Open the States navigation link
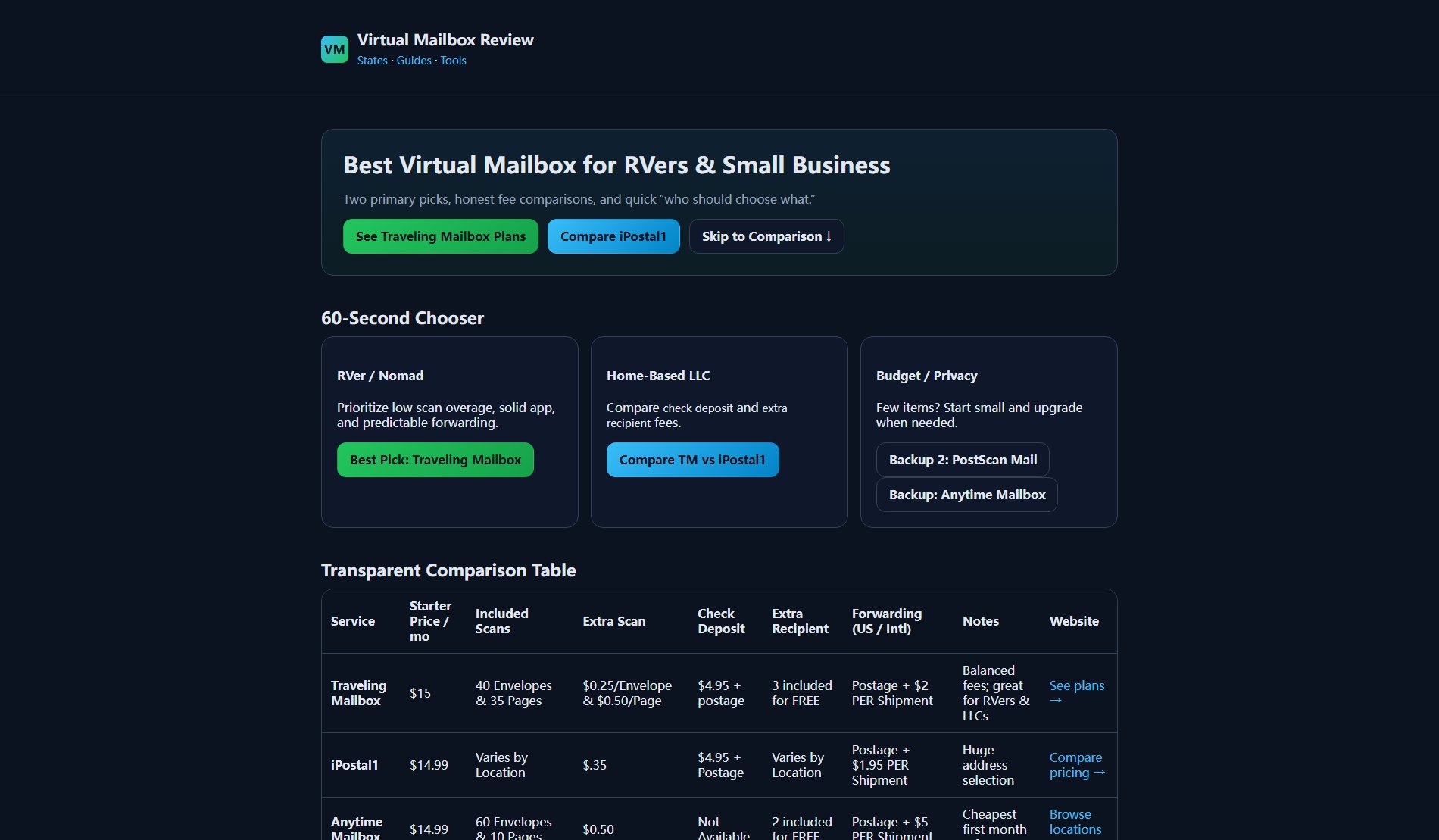1439x840 pixels. (372, 61)
